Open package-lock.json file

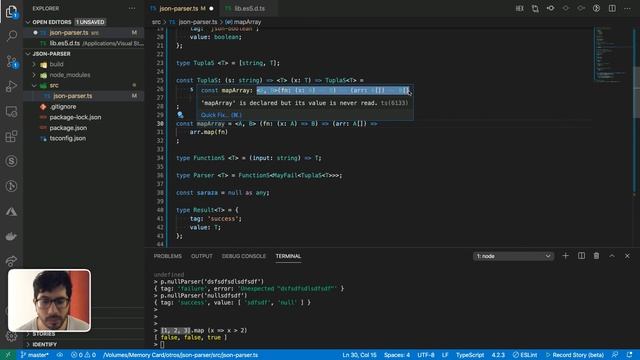coord(75,117)
